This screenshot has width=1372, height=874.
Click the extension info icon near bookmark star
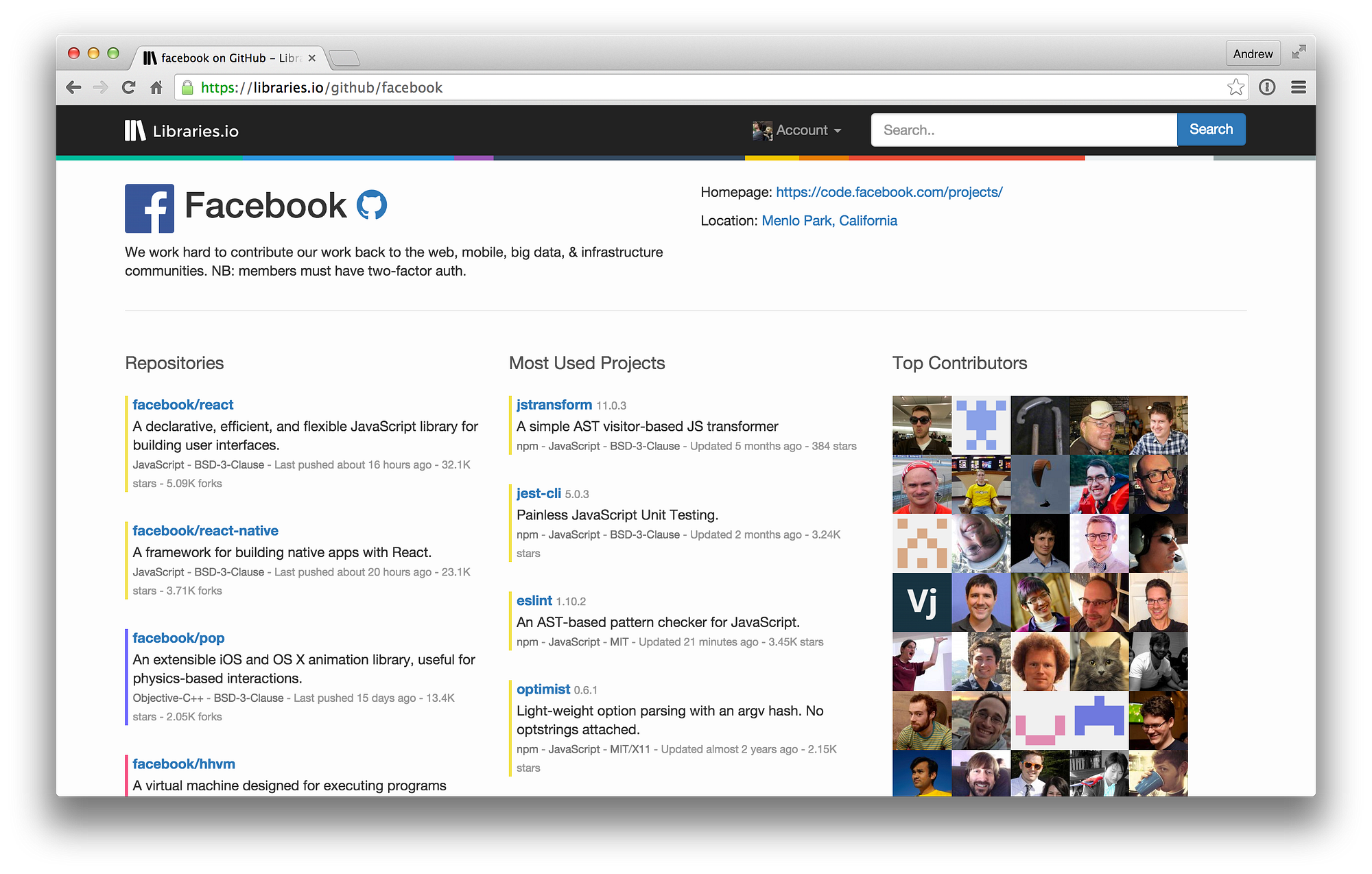1267,87
